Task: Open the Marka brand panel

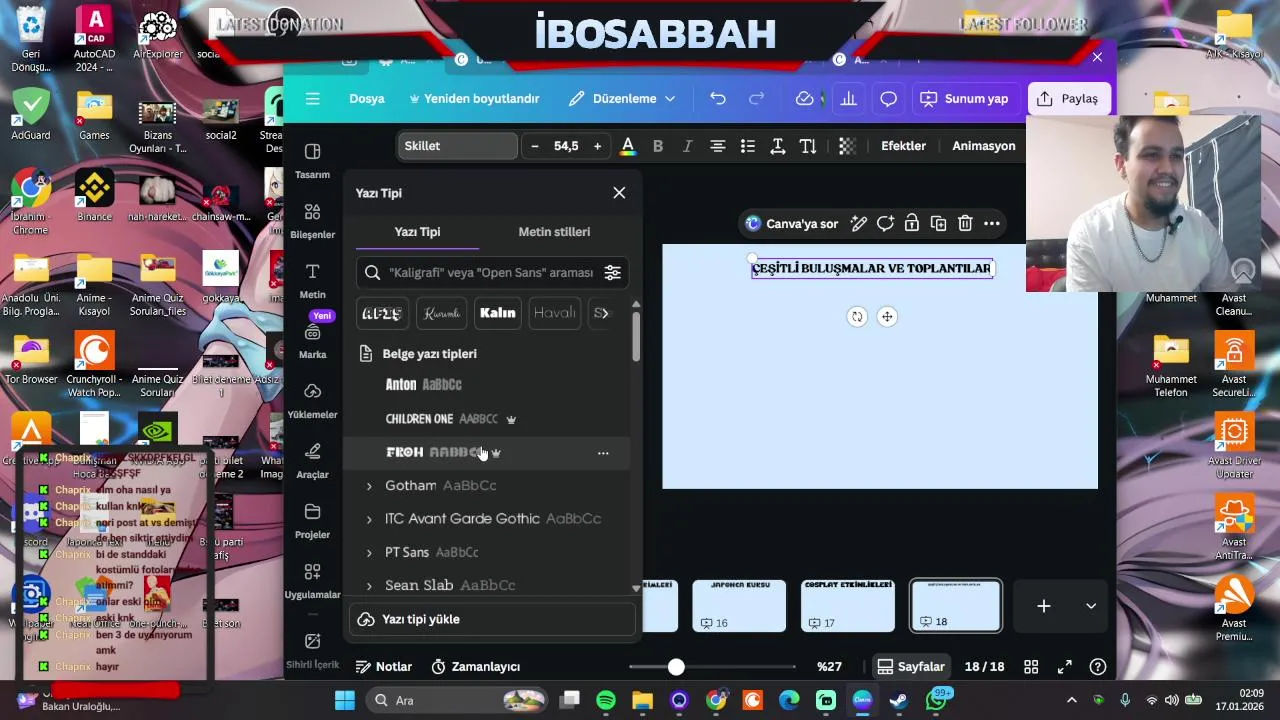Action: pyautogui.click(x=312, y=341)
